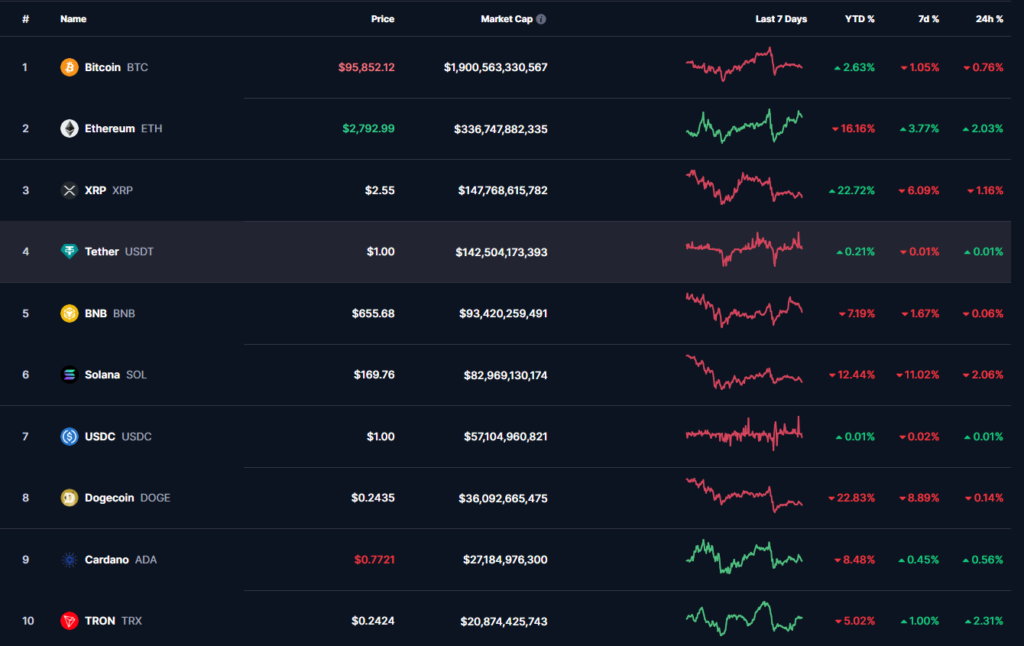Sort table by Price column header
Image resolution: width=1024 pixels, height=646 pixels.
(x=382, y=19)
